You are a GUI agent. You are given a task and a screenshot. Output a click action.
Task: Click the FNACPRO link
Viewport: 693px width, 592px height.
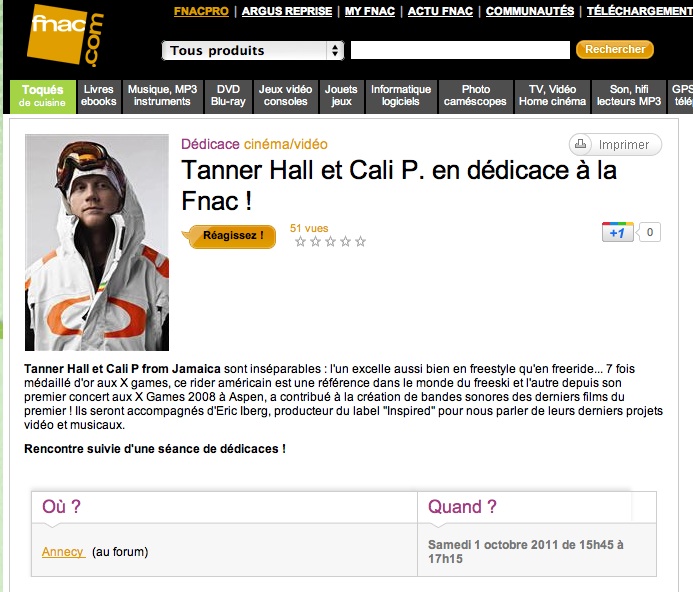click(x=201, y=11)
